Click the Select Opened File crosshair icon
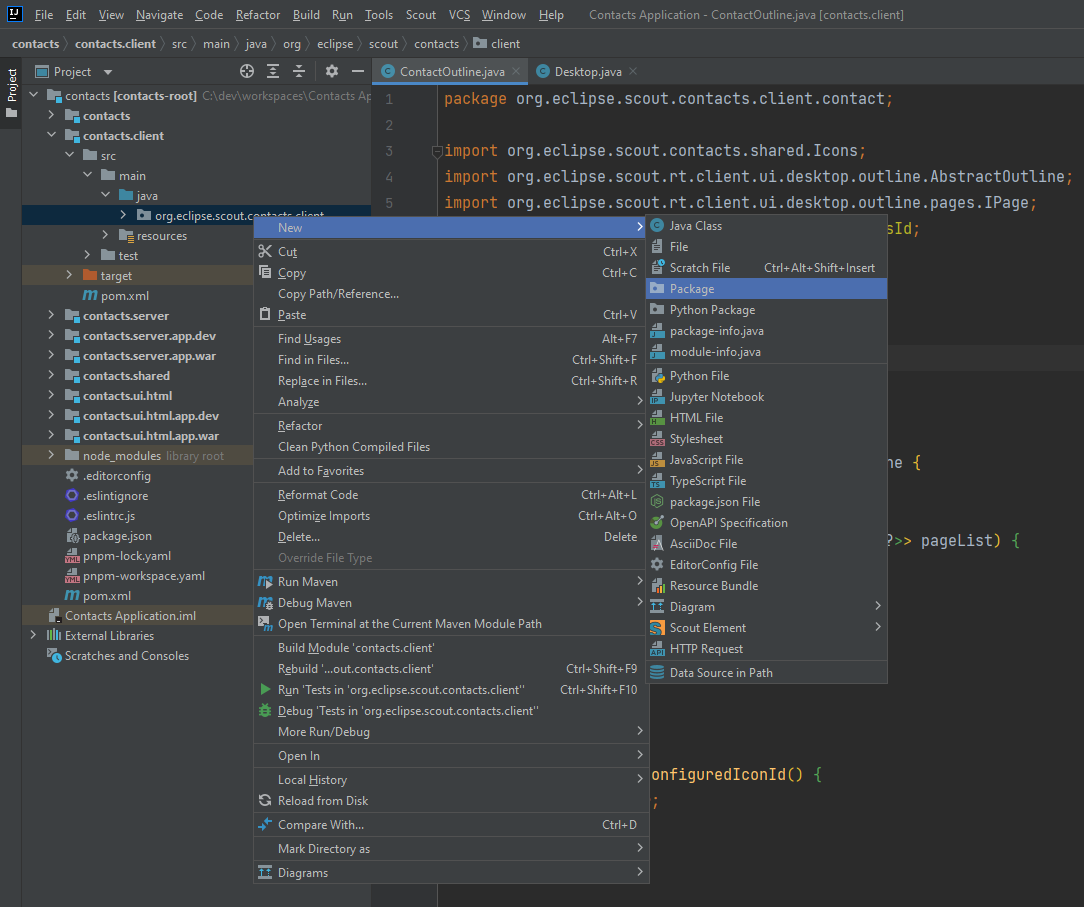Screen dimensions: 1084x907 (247, 71)
